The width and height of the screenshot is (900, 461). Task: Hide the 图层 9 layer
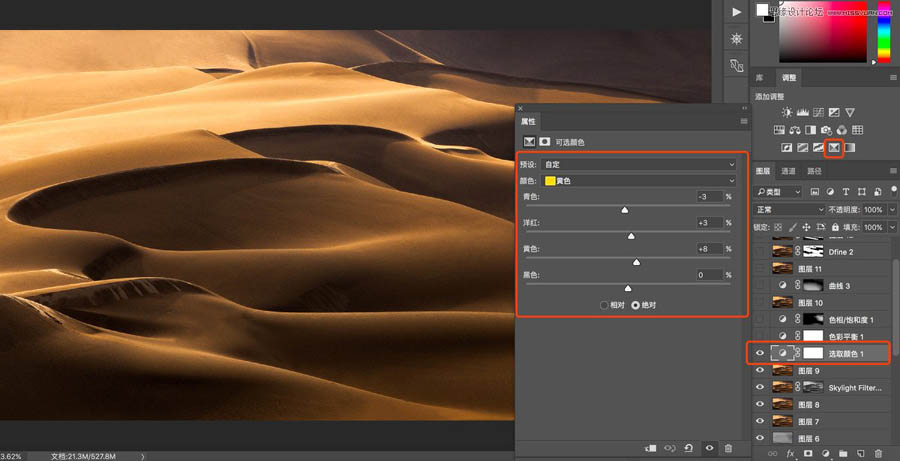pyautogui.click(x=760, y=371)
